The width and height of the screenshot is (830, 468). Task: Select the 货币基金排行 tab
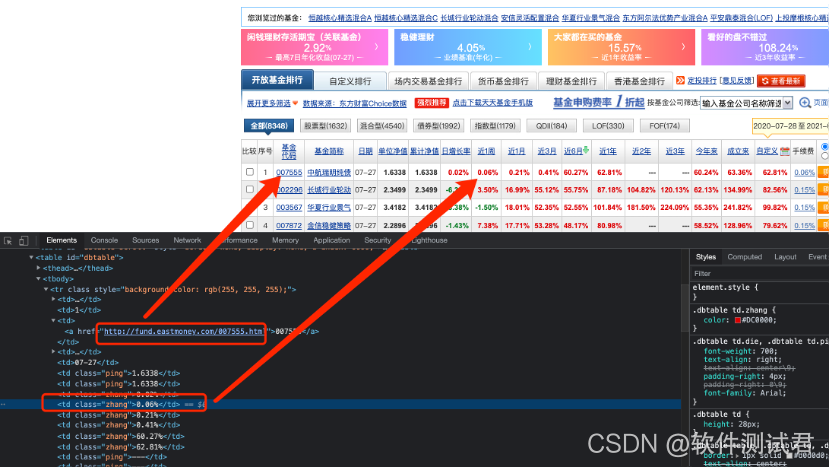[503, 81]
